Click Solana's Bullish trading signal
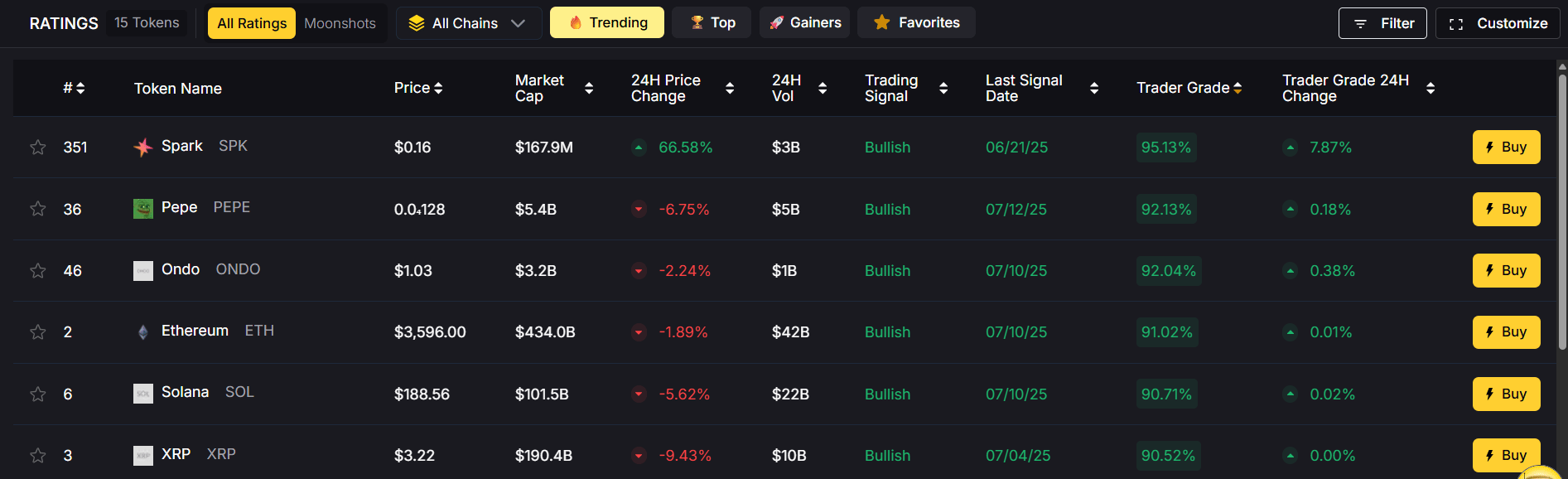The height and width of the screenshot is (479, 1568). pos(887,394)
